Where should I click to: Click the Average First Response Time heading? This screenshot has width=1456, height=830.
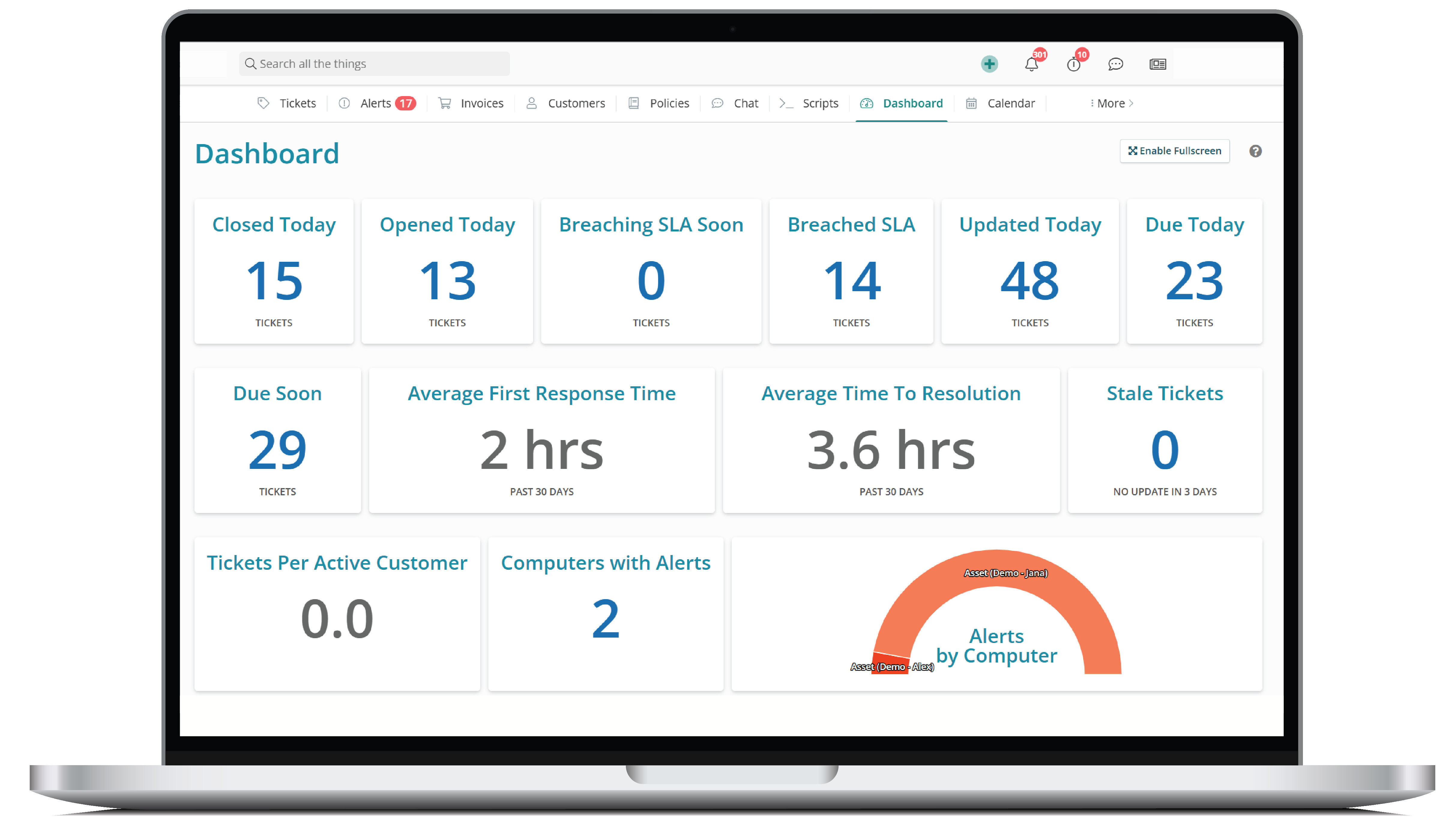coord(541,393)
